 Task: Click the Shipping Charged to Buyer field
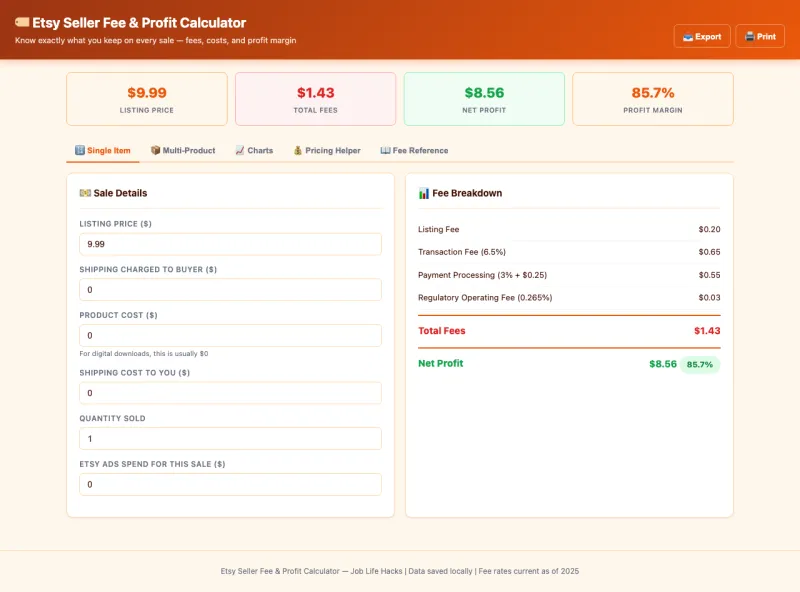pyautogui.click(x=230, y=290)
